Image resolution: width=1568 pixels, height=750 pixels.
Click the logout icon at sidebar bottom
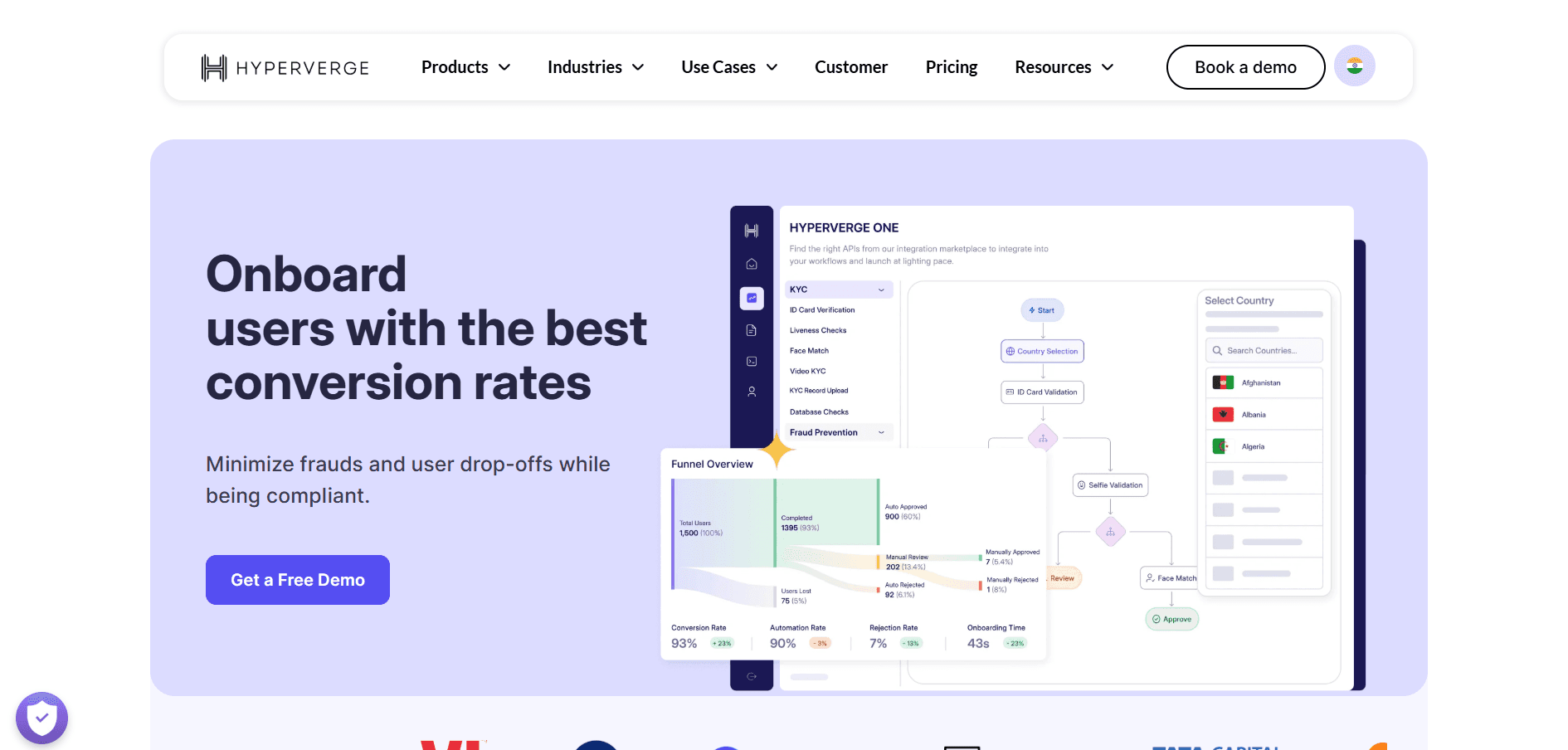(x=752, y=676)
